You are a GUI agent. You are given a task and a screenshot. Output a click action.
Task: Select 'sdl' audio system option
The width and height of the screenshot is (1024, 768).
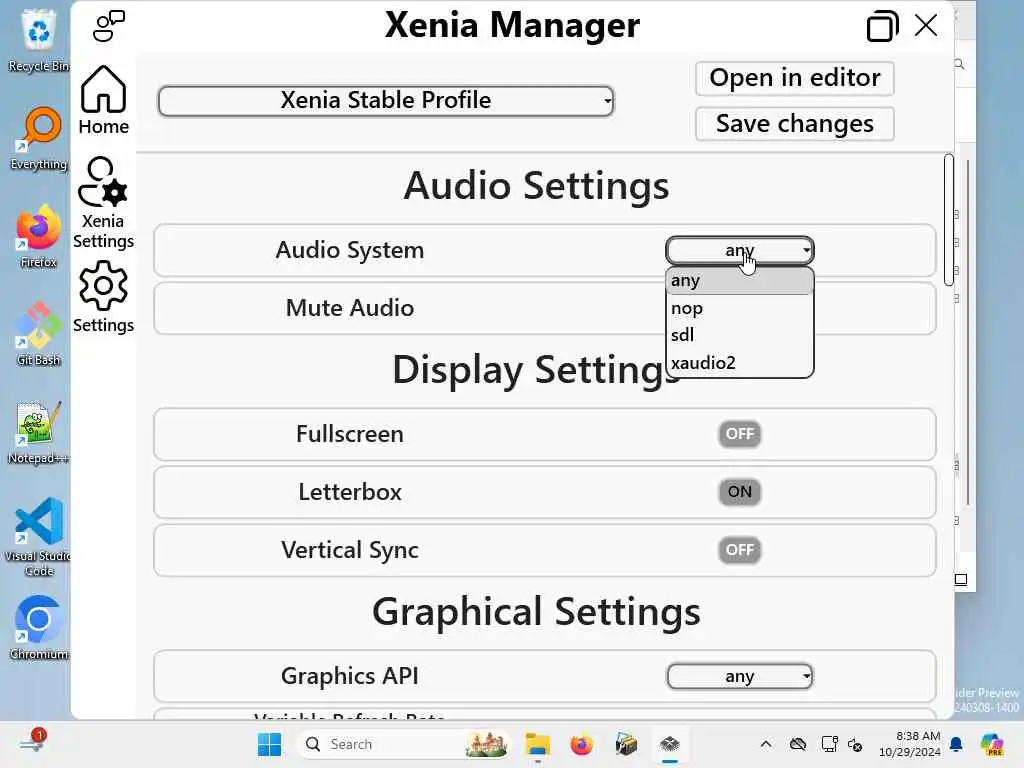pos(739,335)
